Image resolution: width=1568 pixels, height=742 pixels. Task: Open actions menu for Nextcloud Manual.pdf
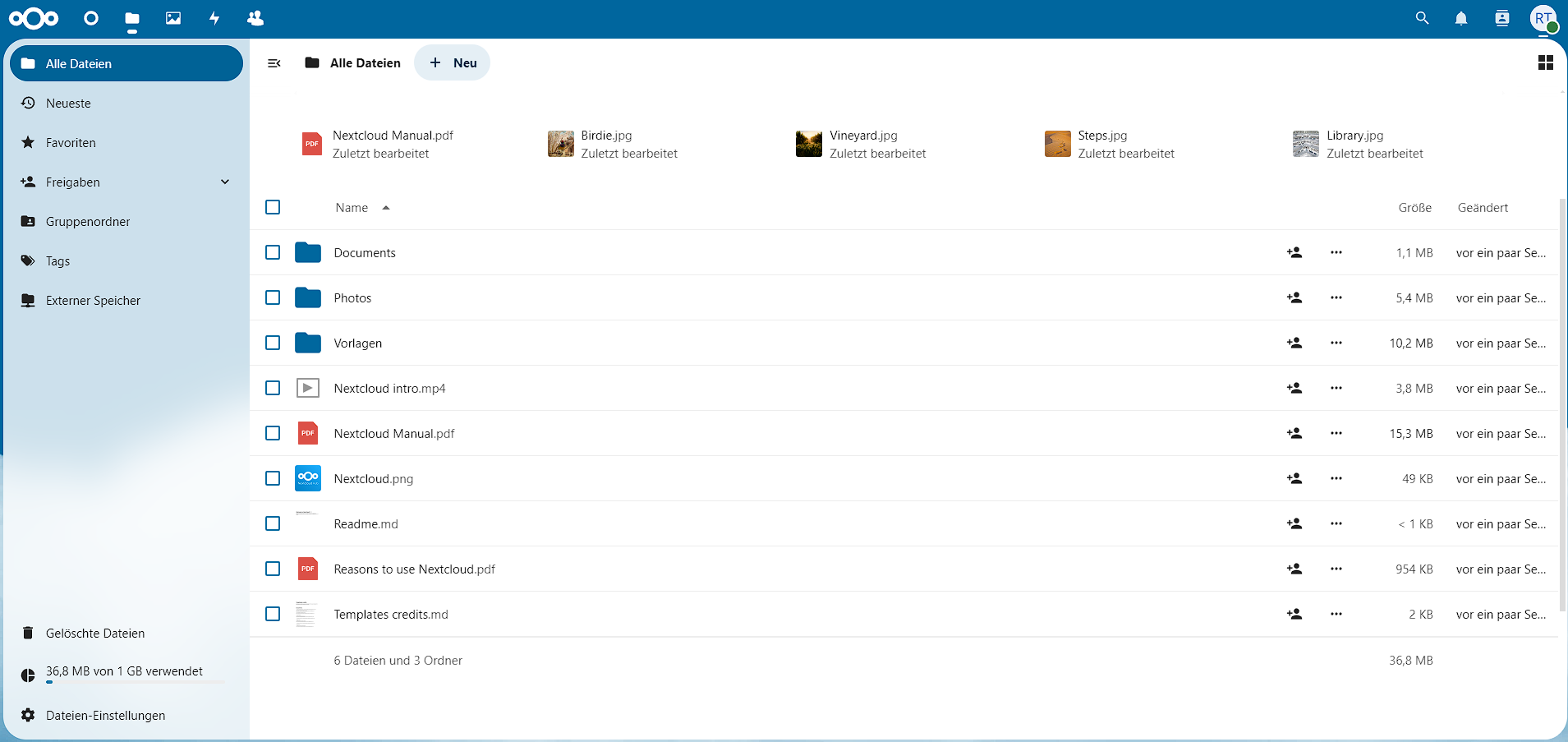(1336, 434)
